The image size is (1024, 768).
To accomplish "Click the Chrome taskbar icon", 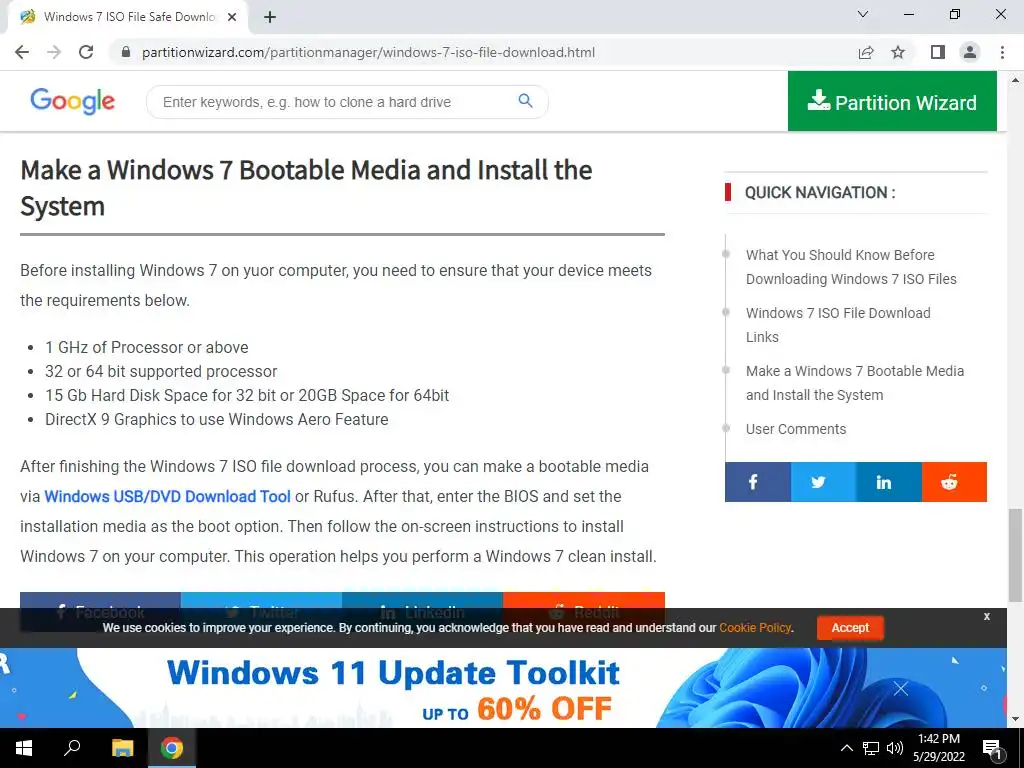I will point(172,748).
